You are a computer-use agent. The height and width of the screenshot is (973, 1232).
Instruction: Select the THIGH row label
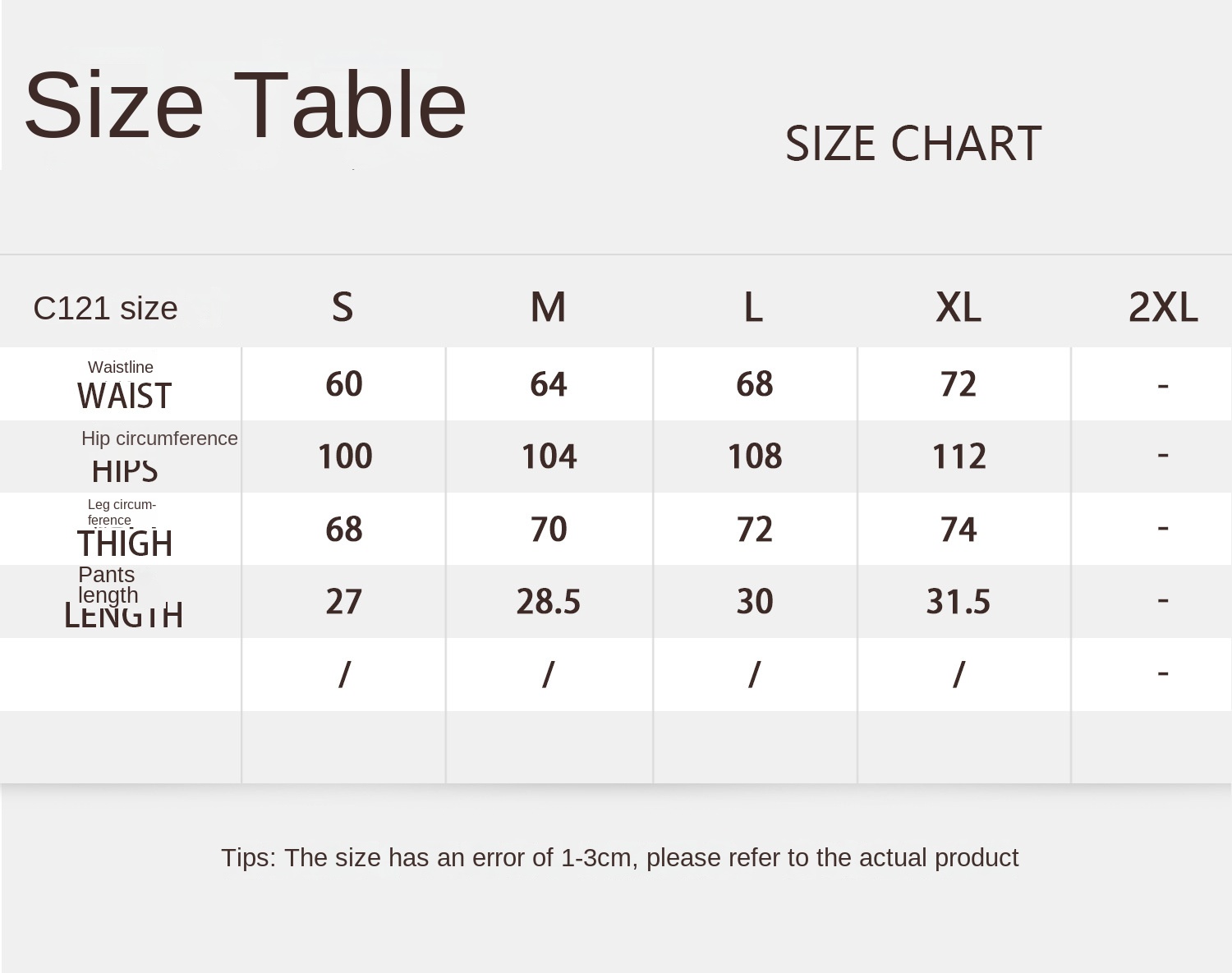124,543
